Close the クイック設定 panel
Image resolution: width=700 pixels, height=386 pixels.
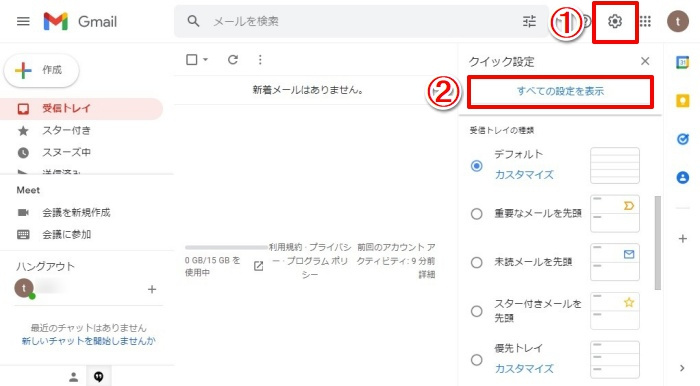coord(645,61)
